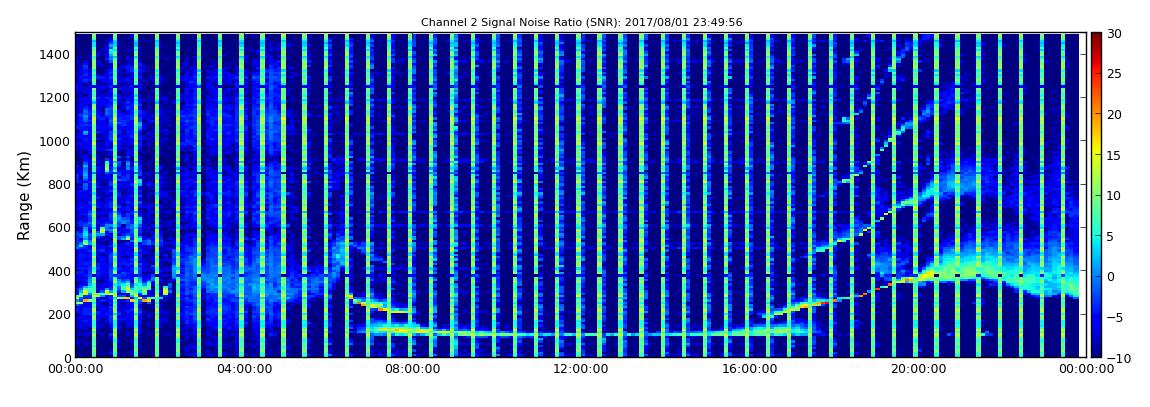
Task: Click the colorbar '5' label
Action: click(1111, 236)
